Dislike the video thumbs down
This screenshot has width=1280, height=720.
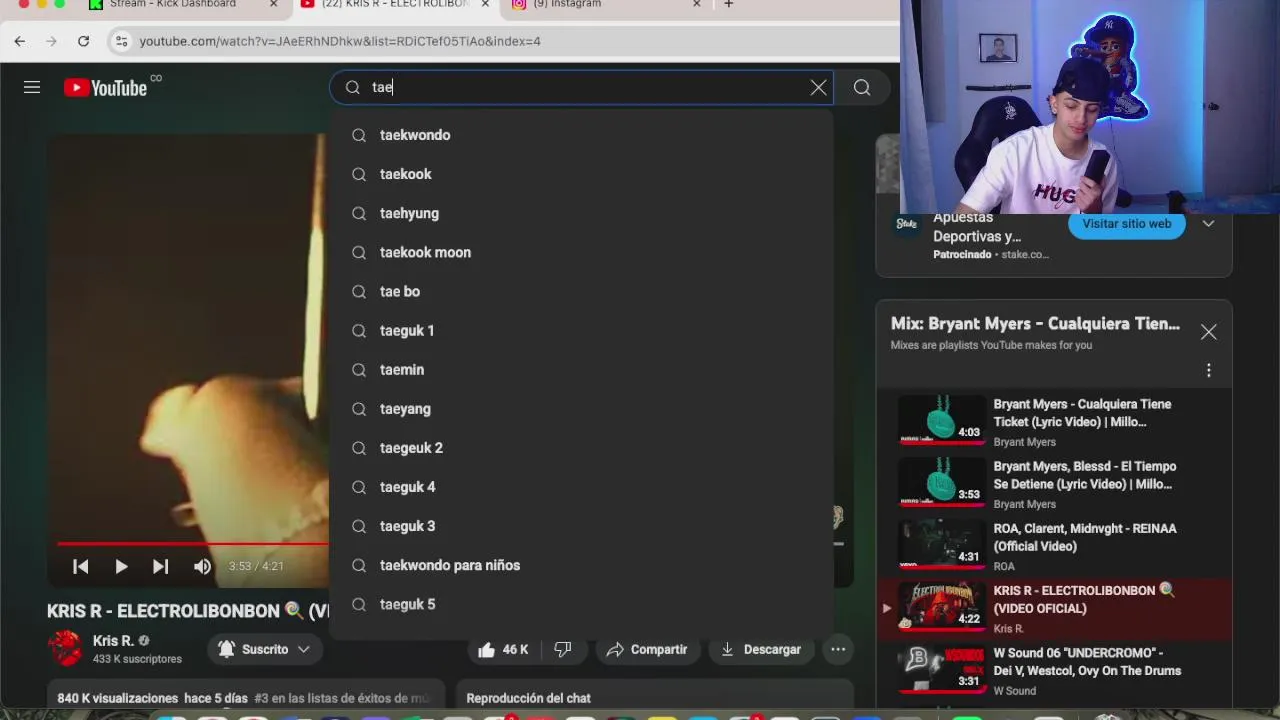563,649
